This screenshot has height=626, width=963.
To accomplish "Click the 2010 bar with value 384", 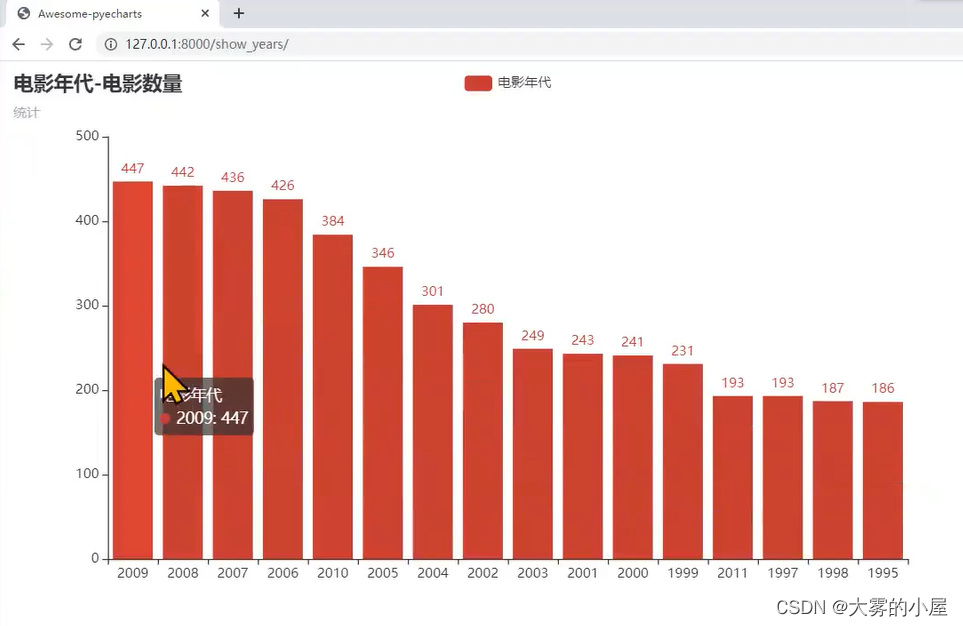I will [333, 396].
